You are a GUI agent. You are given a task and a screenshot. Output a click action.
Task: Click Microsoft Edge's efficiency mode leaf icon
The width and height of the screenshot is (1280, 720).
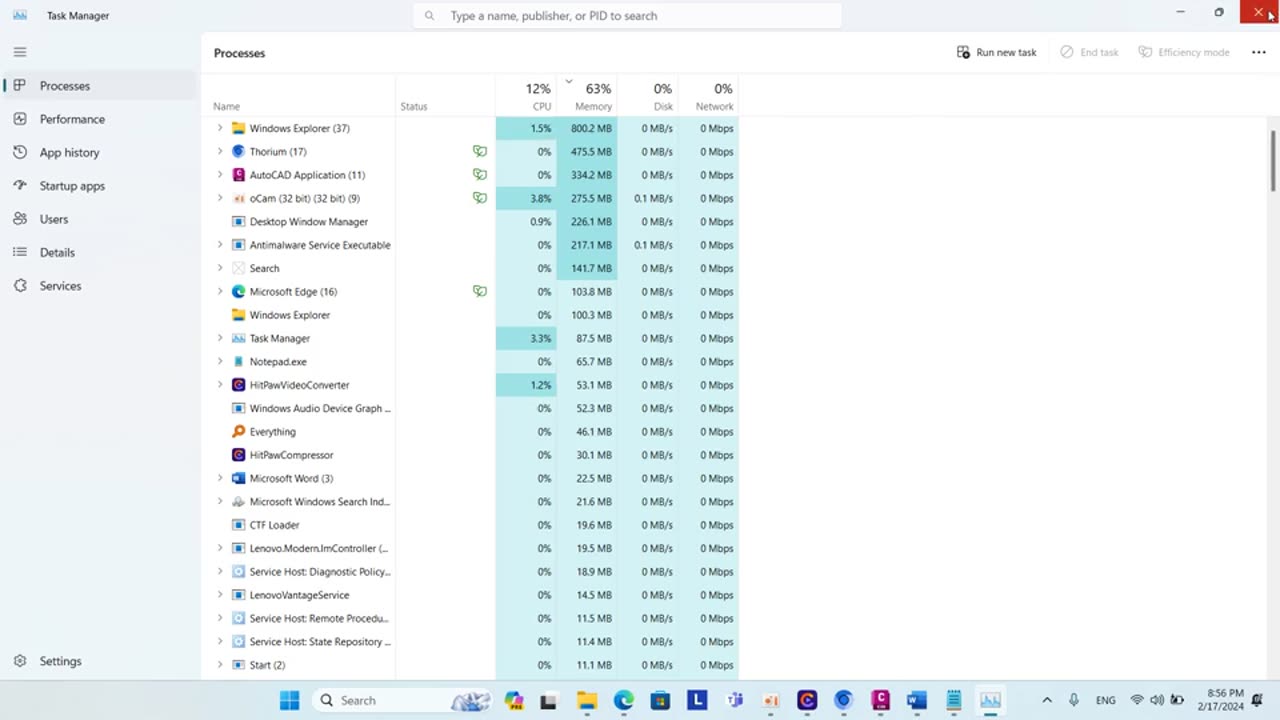pos(480,291)
